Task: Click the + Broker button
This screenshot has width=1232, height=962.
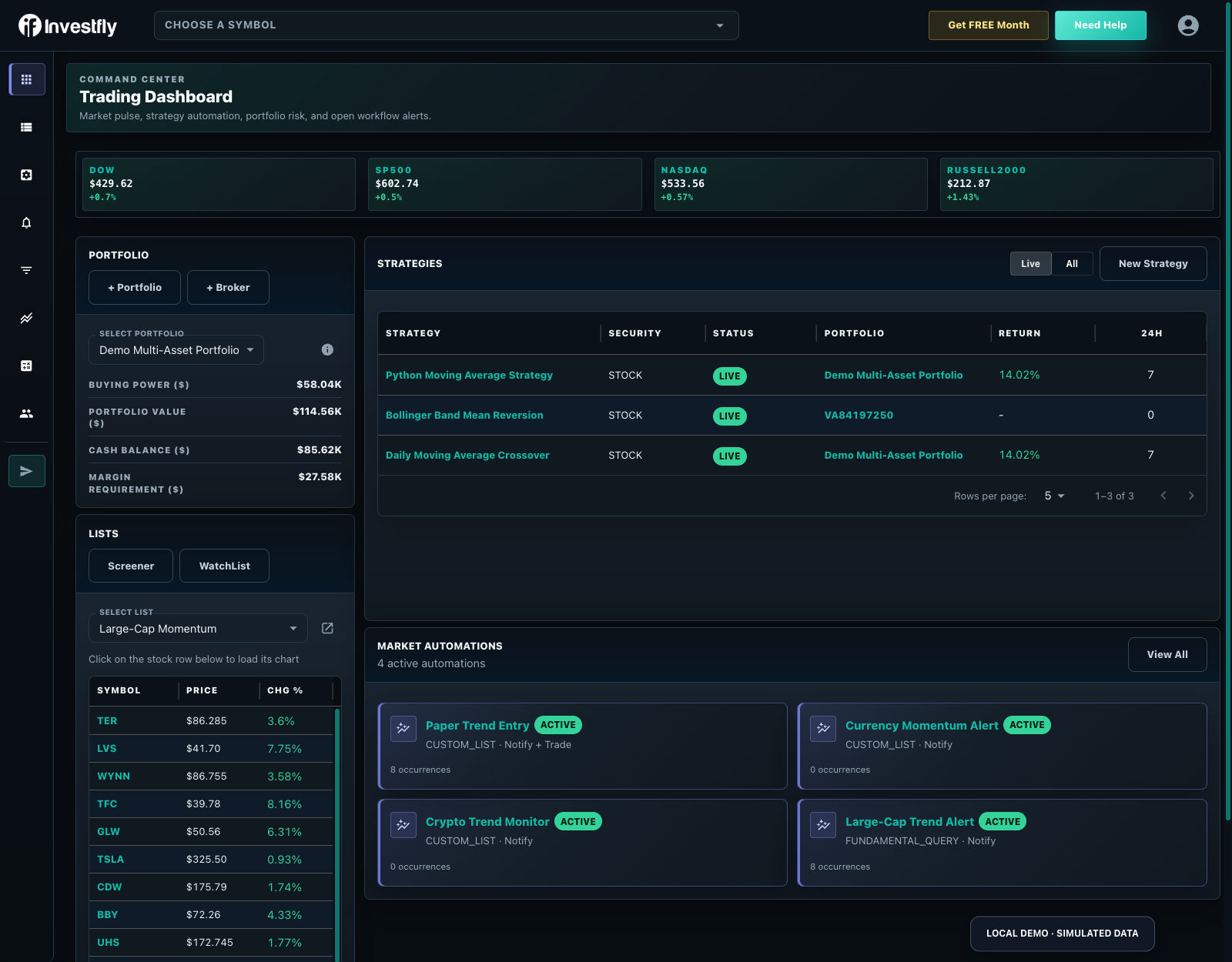Action: pyautogui.click(x=228, y=288)
